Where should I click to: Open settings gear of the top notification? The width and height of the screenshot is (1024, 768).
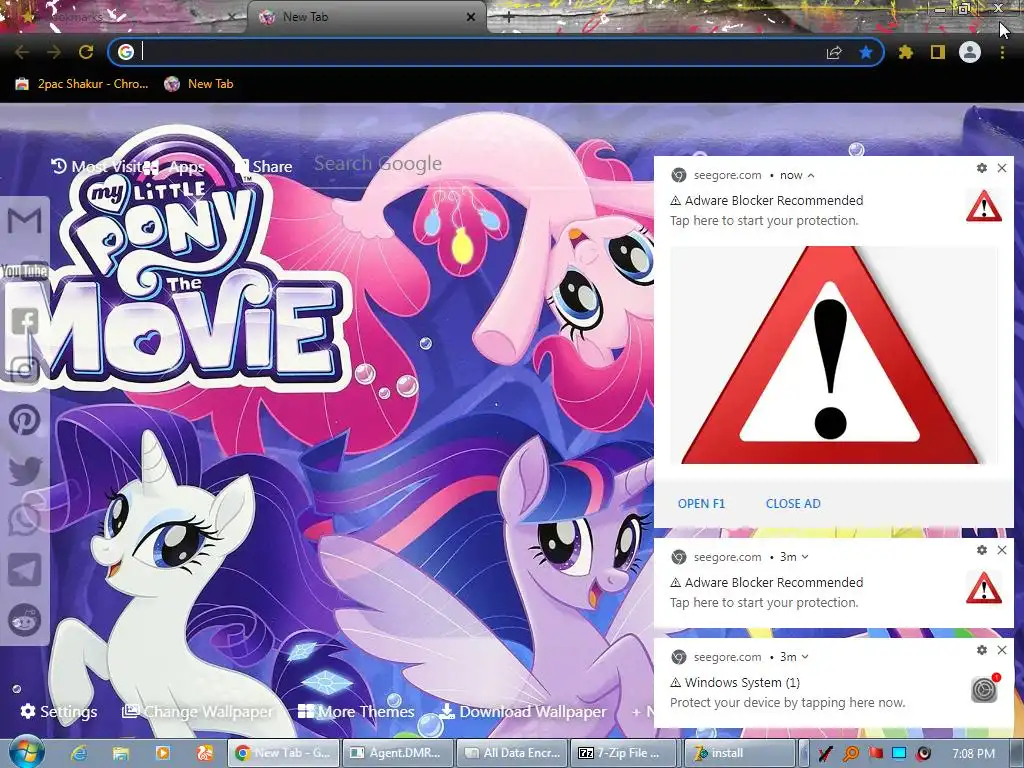click(982, 168)
